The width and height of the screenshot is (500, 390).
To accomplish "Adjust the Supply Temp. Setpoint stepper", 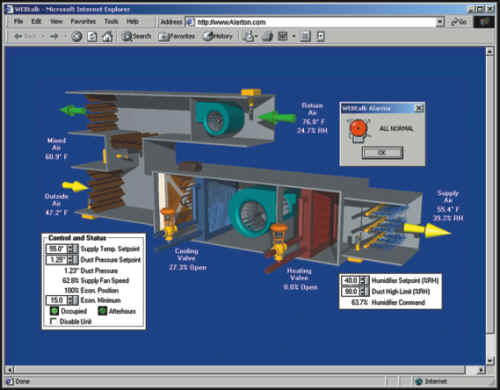I will (70, 249).
